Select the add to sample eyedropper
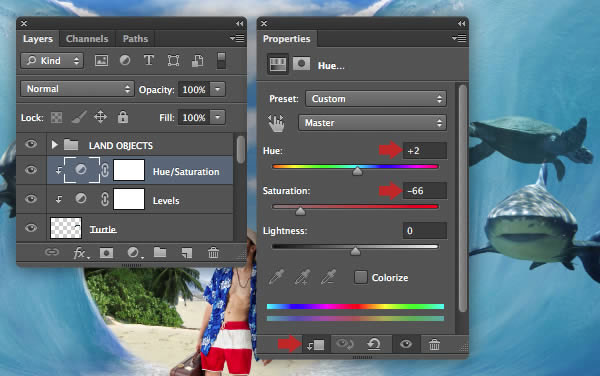This screenshot has height=376, width=600. tap(302, 277)
